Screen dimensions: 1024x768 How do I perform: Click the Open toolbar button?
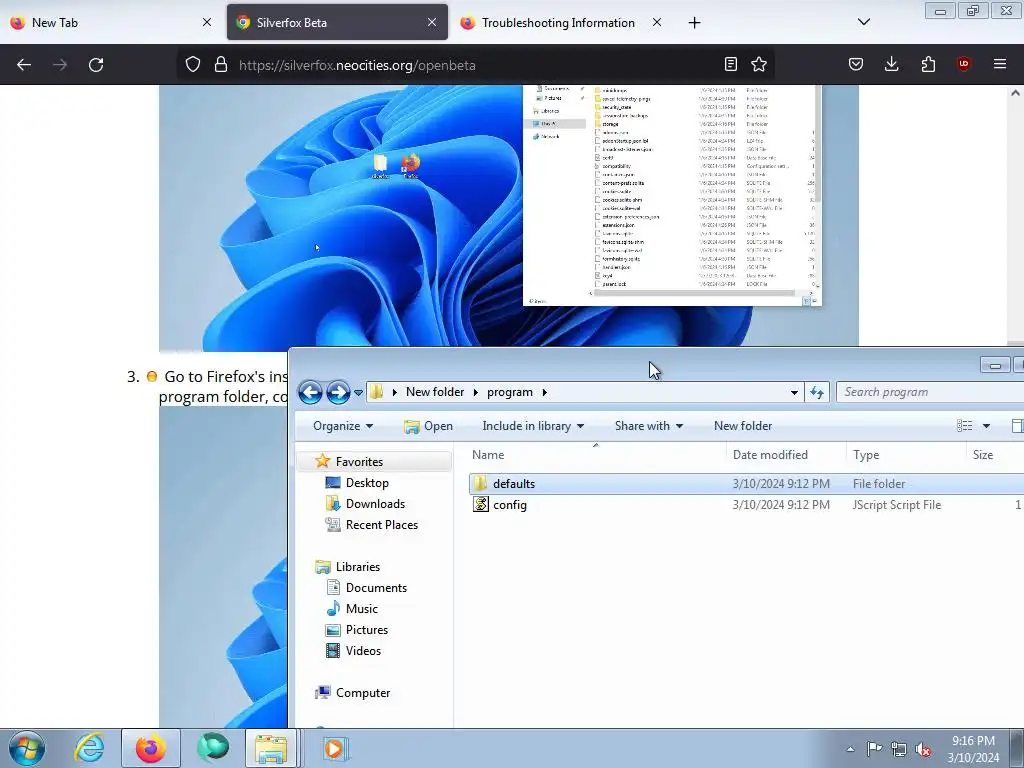coord(428,426)
